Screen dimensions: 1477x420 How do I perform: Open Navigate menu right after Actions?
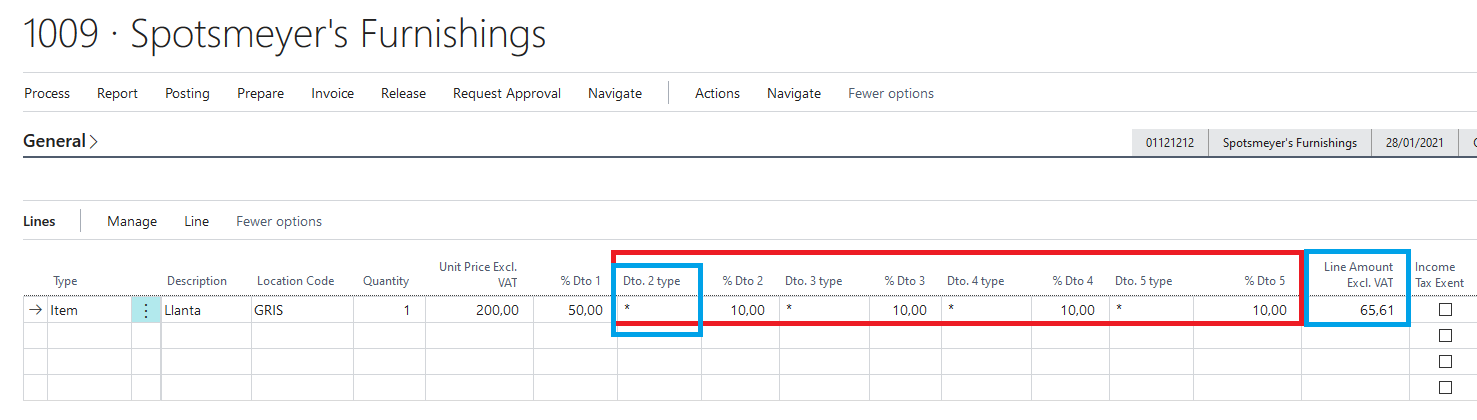pyautogui.click(x=794, y=93)
